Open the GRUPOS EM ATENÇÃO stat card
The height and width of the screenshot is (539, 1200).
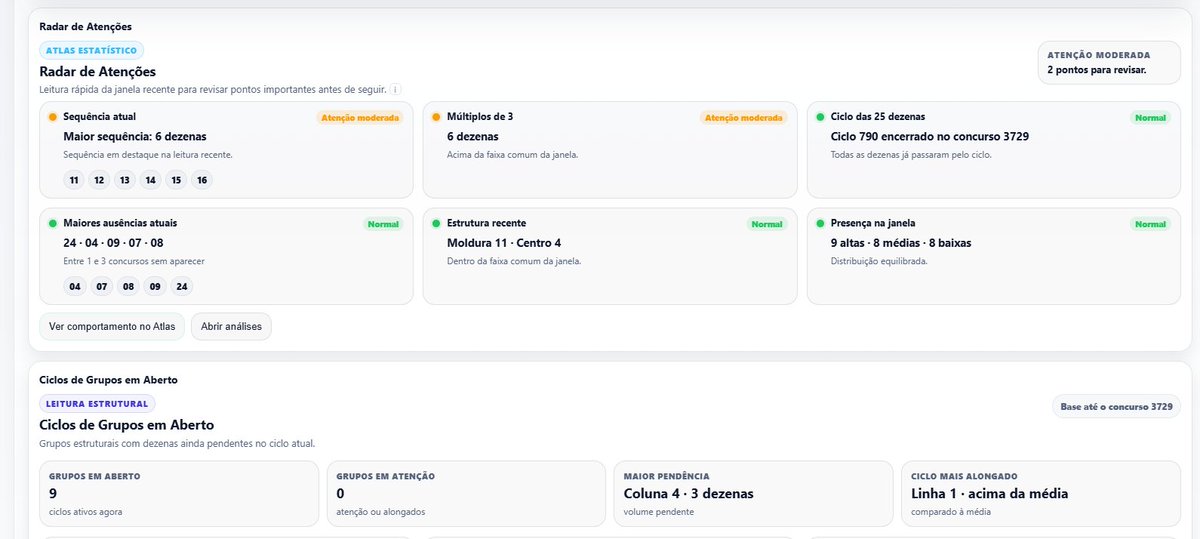(x=466, y=493)
